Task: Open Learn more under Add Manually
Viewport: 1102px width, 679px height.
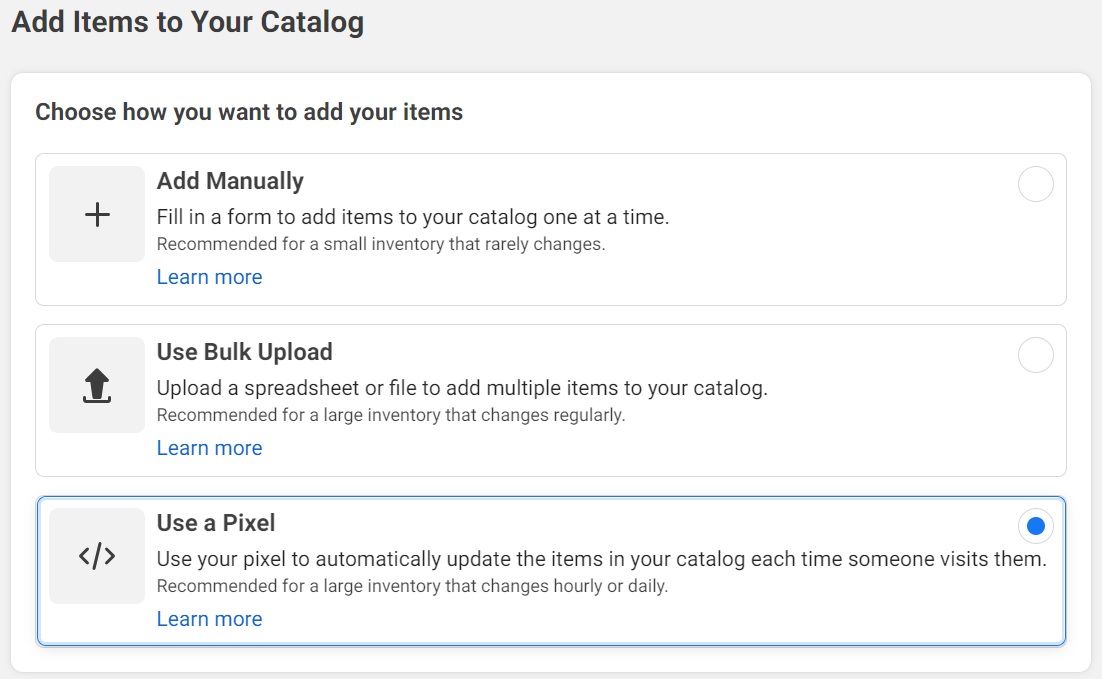Action: coord(209,277)
